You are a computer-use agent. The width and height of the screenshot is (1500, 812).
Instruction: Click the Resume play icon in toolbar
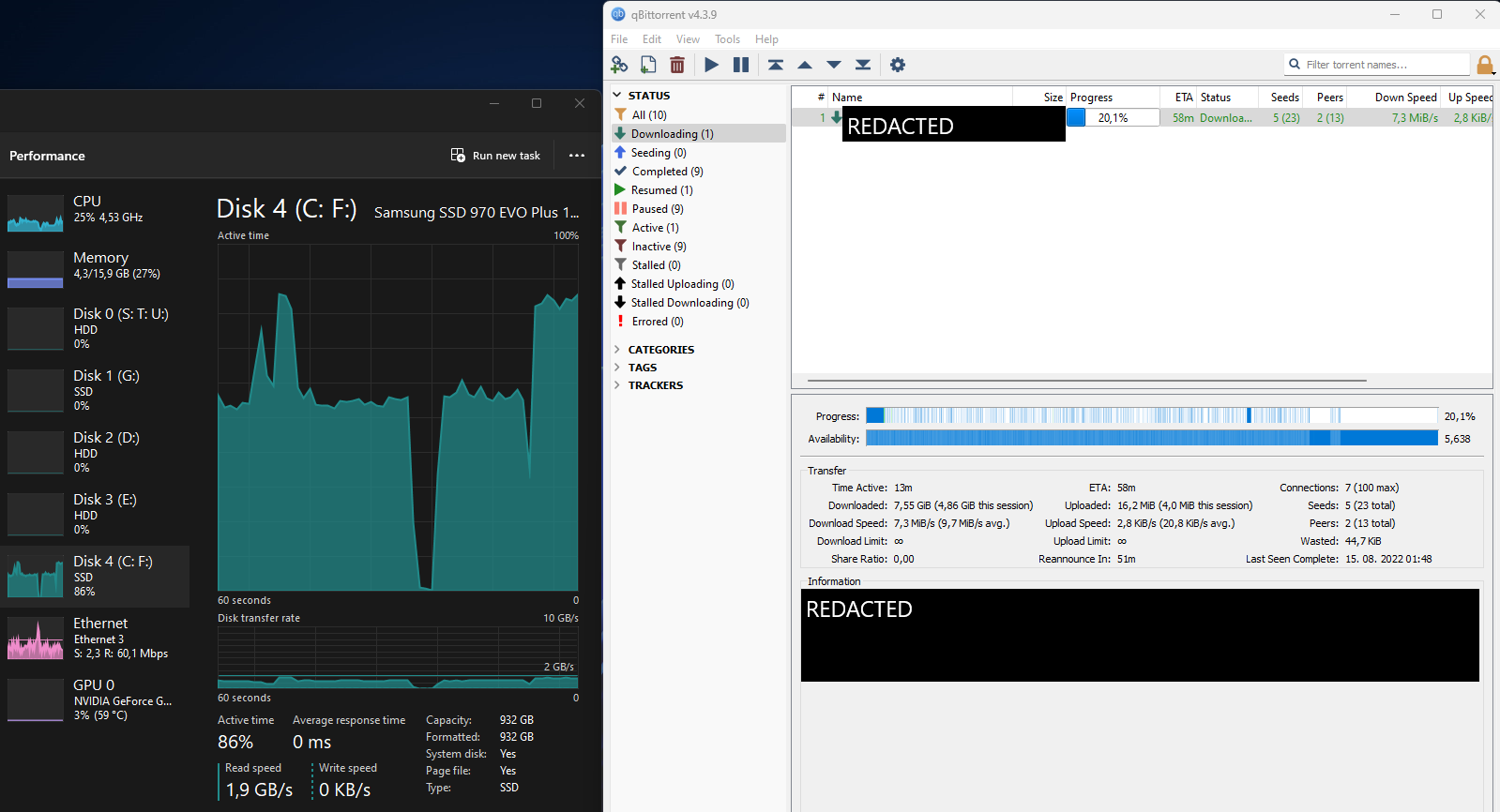pyautogui.click(x=712, y=65)
